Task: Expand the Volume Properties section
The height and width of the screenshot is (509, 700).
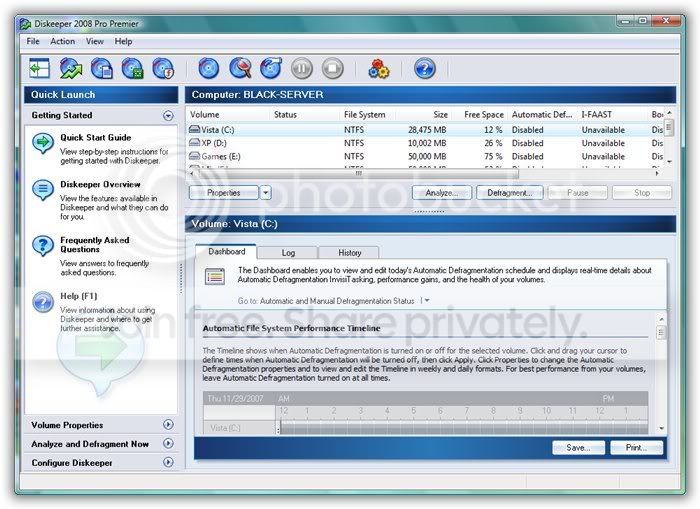Action: [168, 425]
